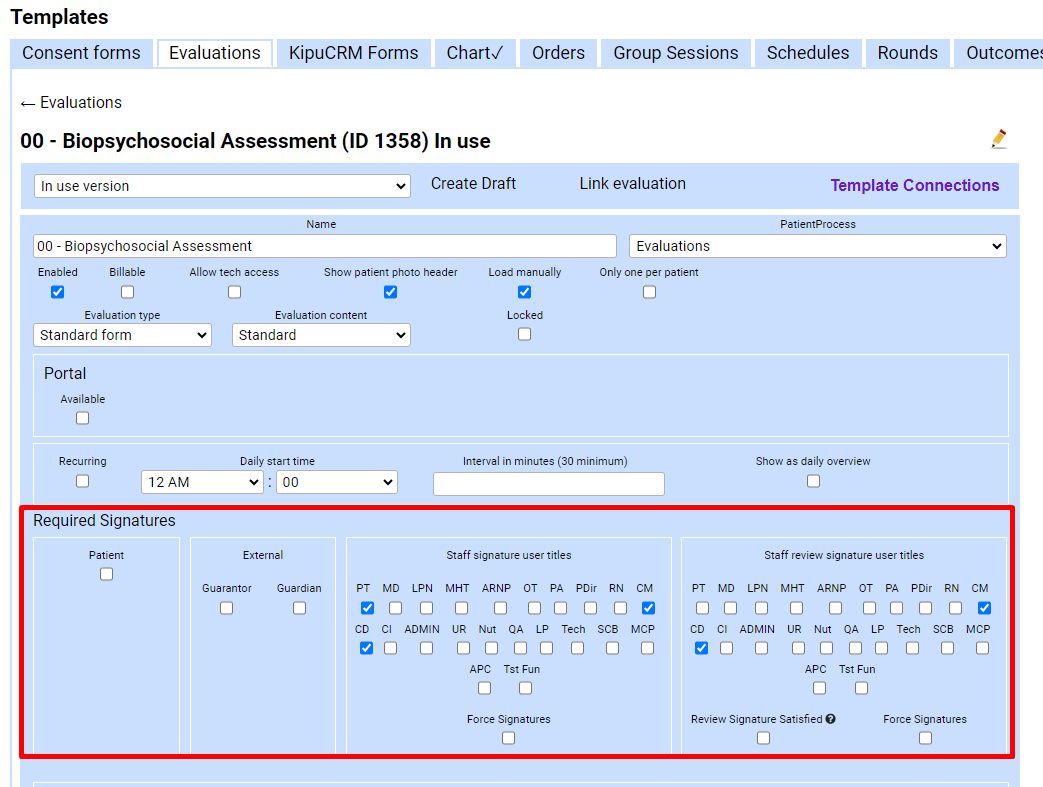This screenshot has width=1043, height=787.
Task: Open the Daily start time hour dropdown
Action: 202,482
